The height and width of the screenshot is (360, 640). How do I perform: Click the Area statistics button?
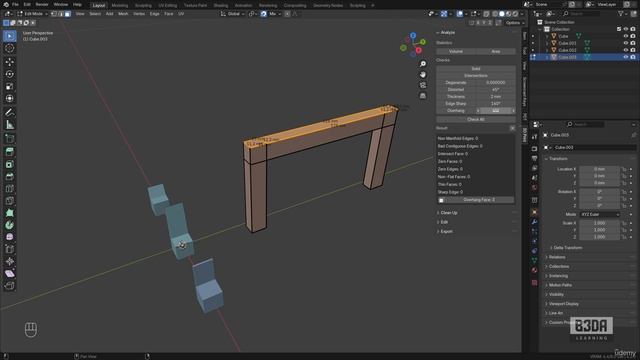coord(496,51)
